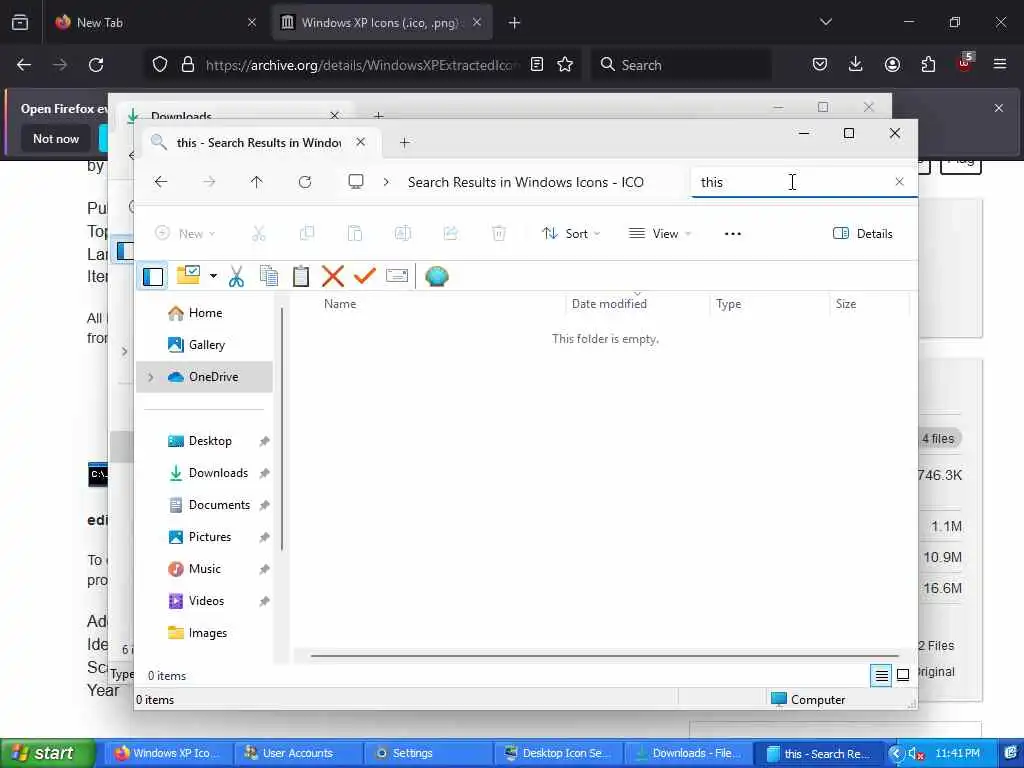Click the orange checkmark Properties icon
1024x768 pixels.
point(364,276)
